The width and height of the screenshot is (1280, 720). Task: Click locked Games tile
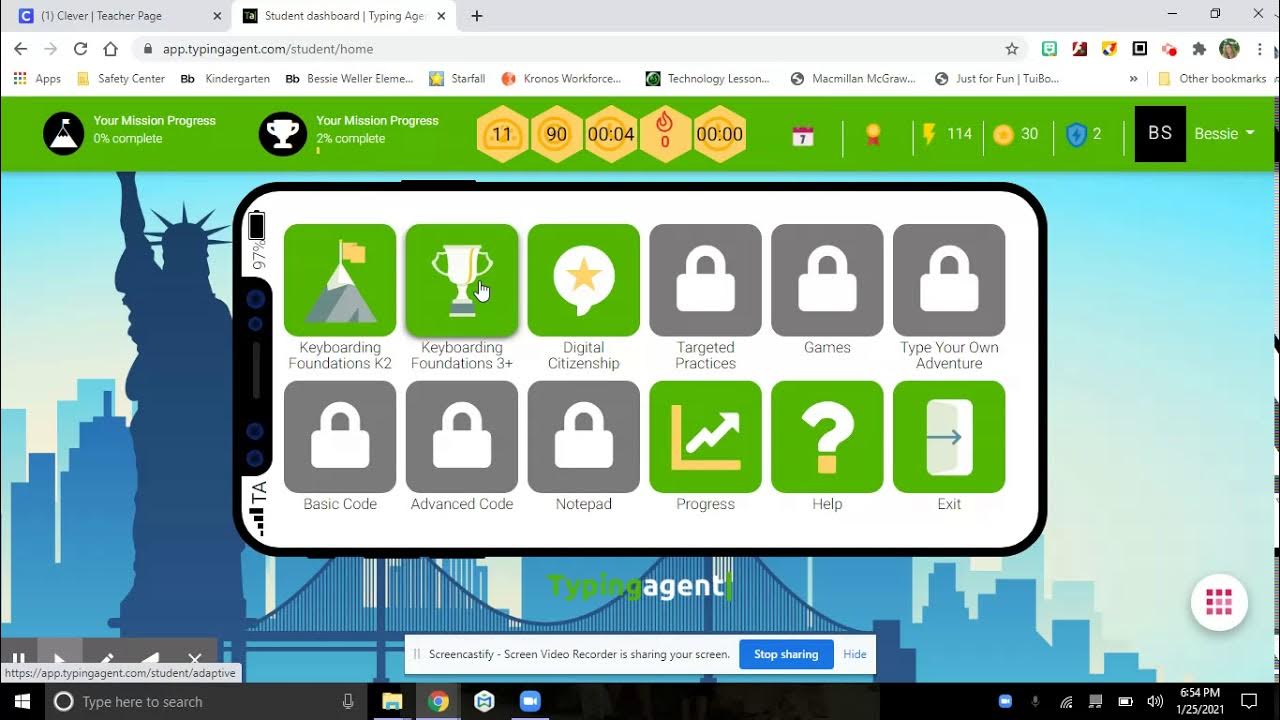(827, 280)
